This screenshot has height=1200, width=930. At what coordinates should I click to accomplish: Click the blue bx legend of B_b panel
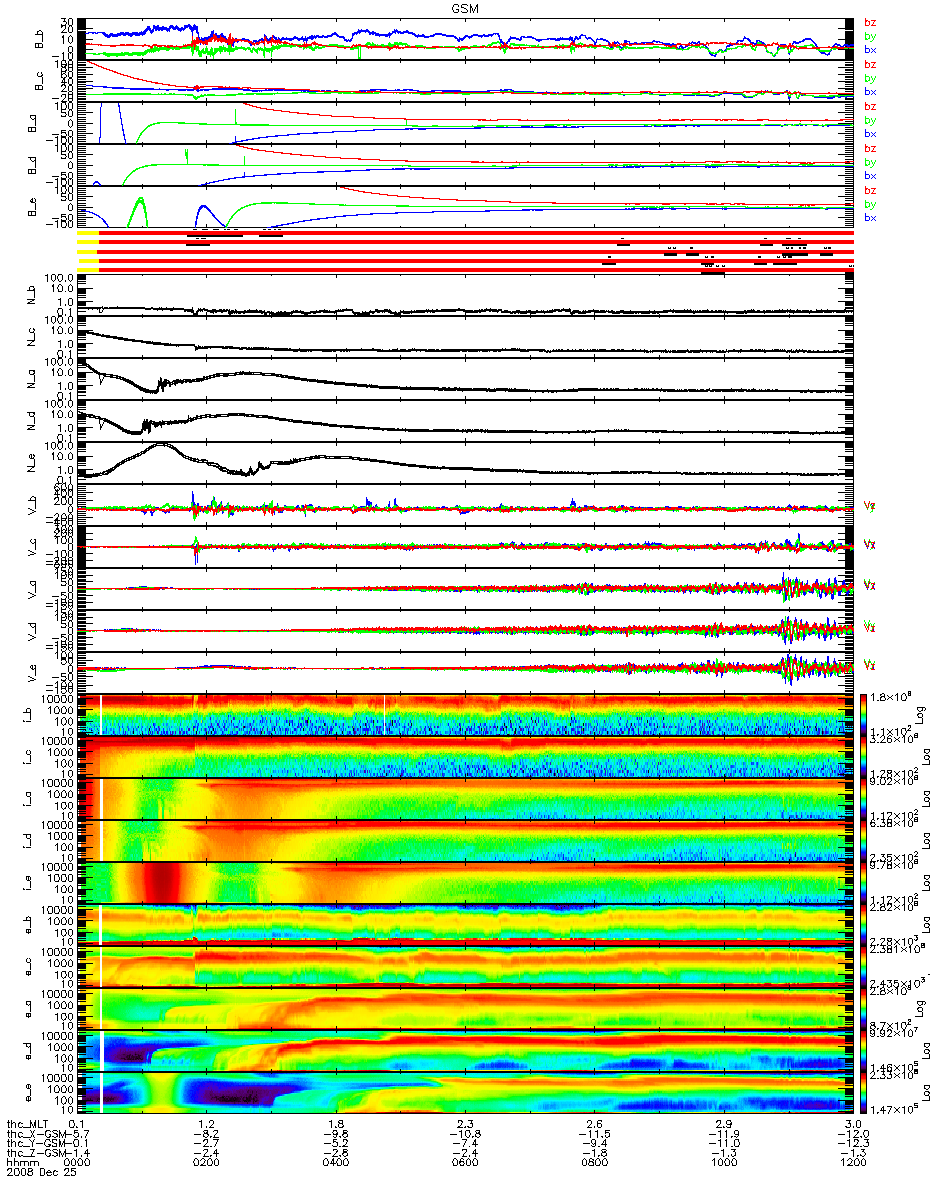coord(870,49)
